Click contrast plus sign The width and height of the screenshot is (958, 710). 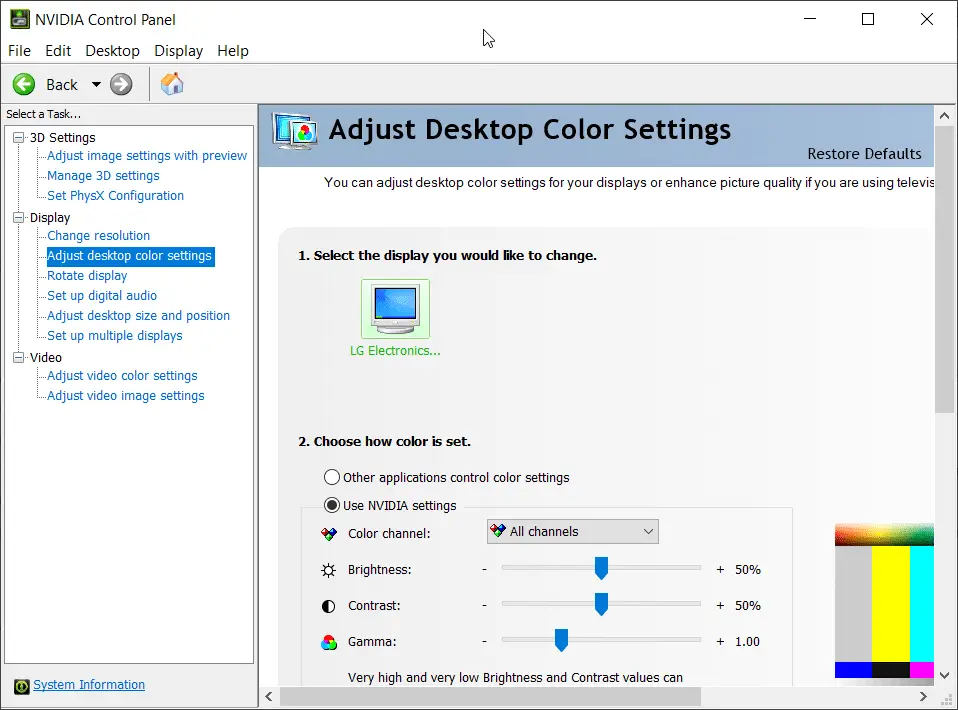coord(720,606)
